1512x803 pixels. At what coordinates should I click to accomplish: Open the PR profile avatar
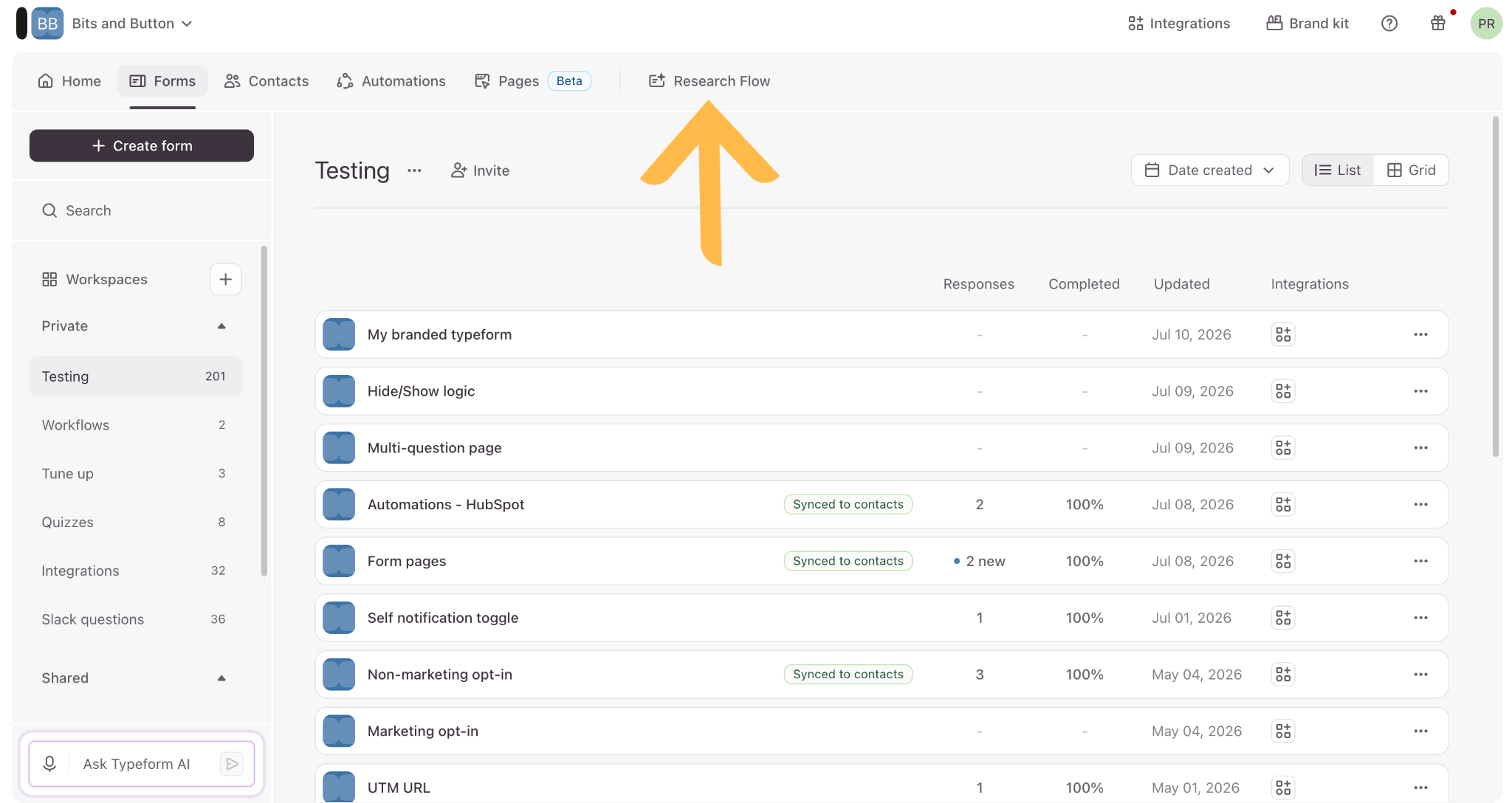click(x=1486, y=24)
